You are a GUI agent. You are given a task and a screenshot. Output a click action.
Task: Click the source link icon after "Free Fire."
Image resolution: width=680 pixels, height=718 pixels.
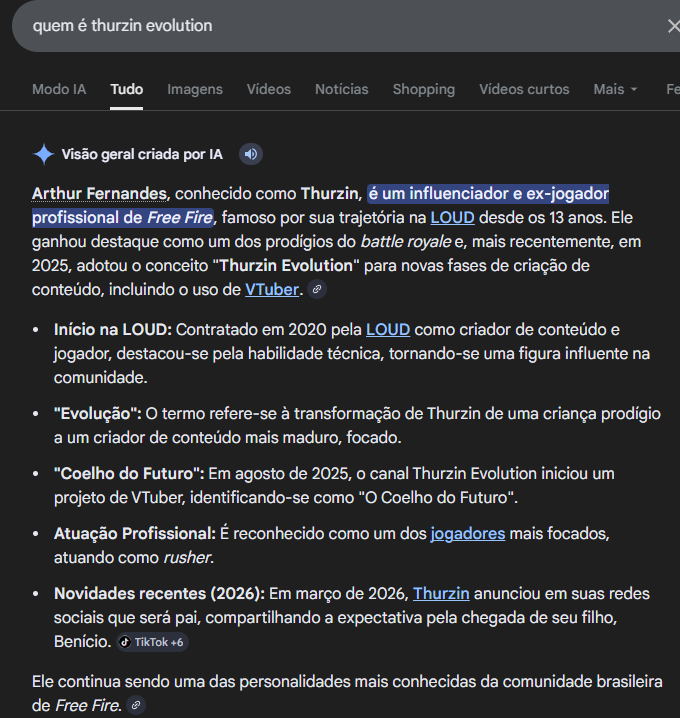pos(136,705)
